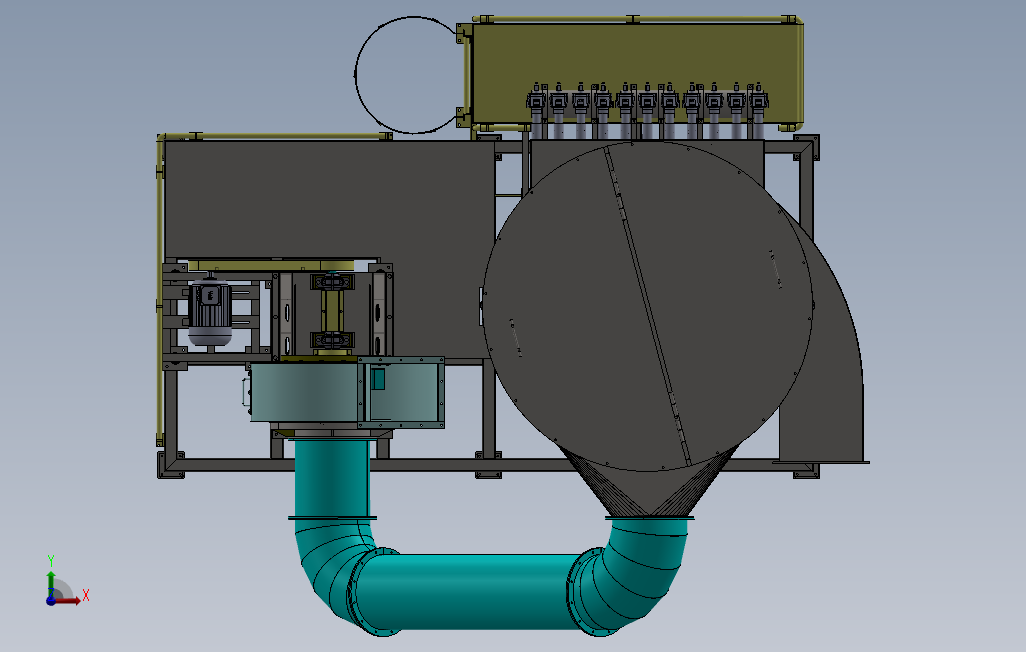Select the grey electric motor in the model

(209, 312)
